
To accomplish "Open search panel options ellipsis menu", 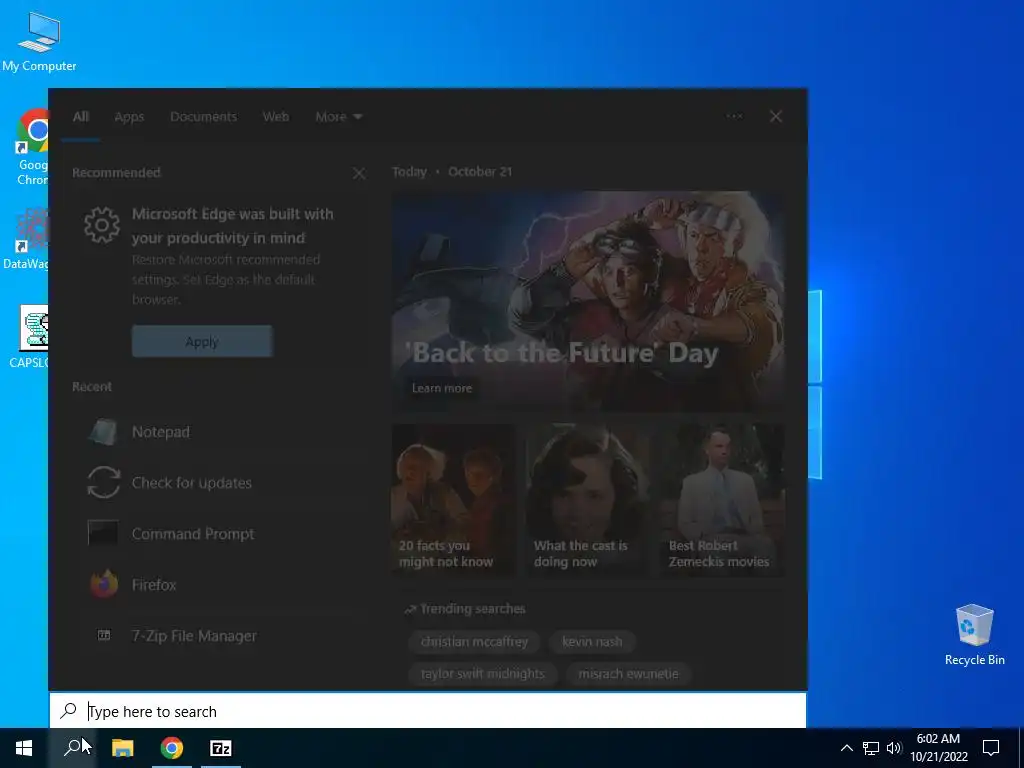I will [x=734, y=116].
